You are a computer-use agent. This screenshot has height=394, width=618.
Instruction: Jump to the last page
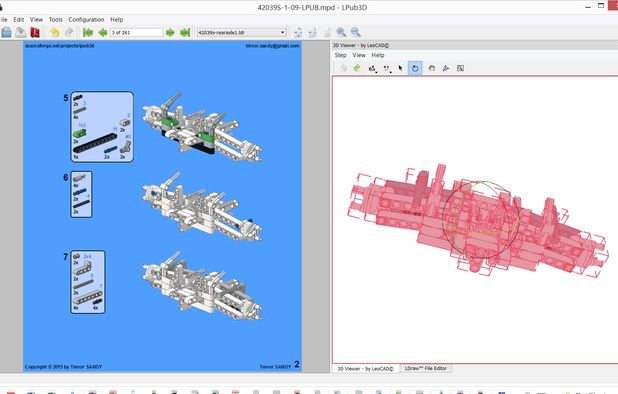pyautogui.click(x=185, y=32)
